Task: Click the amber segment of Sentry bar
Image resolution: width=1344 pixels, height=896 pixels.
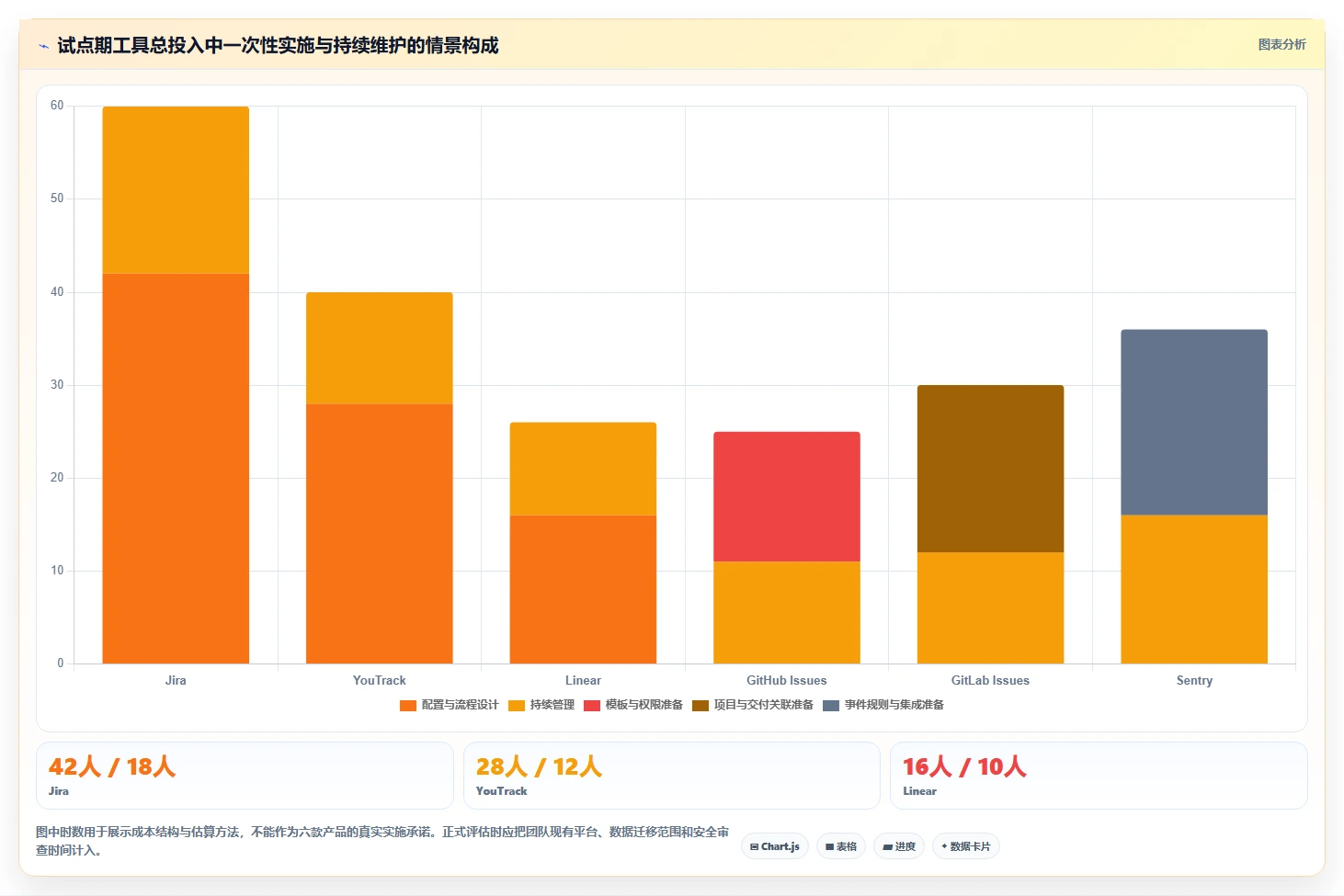Action: pyautogui.click(x=1194, y=589)
